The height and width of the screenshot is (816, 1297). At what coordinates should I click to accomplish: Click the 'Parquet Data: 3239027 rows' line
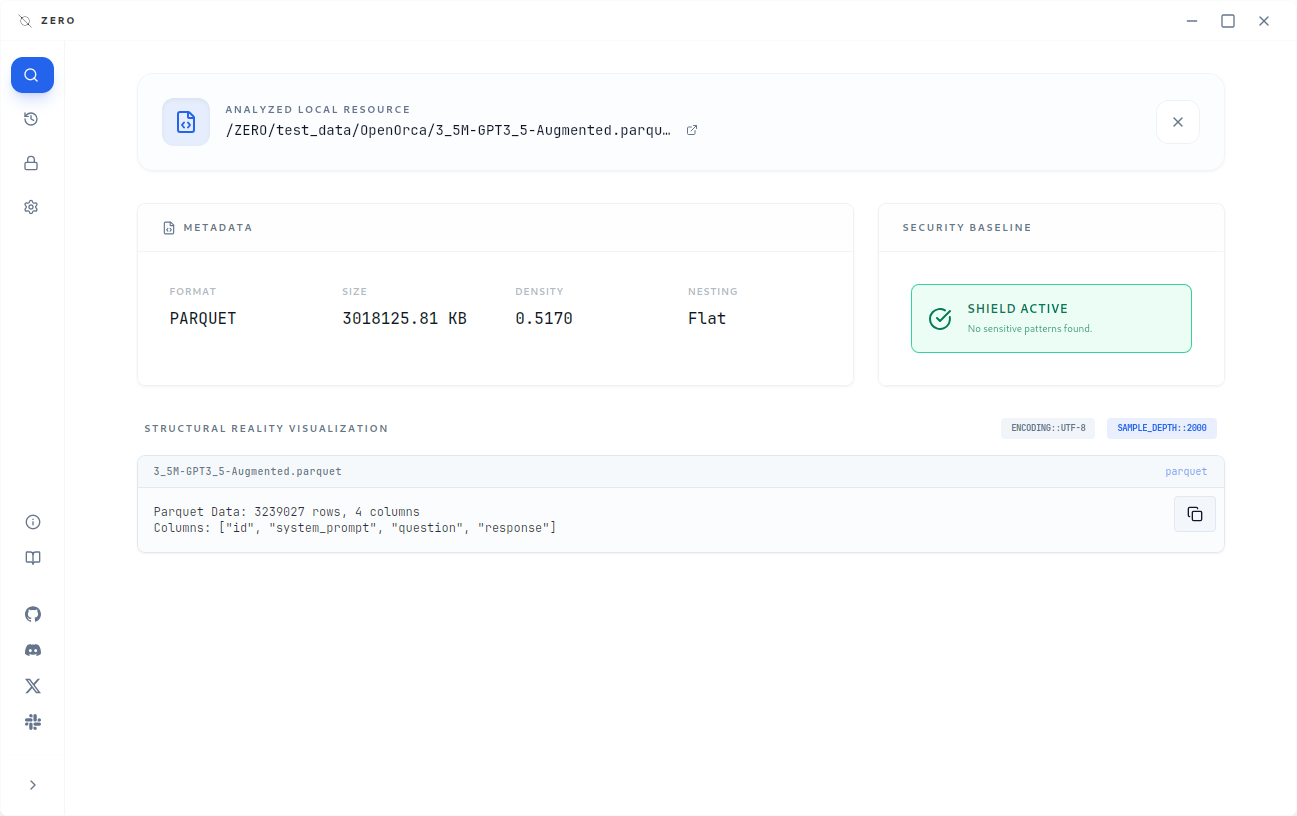click(287, 512)
